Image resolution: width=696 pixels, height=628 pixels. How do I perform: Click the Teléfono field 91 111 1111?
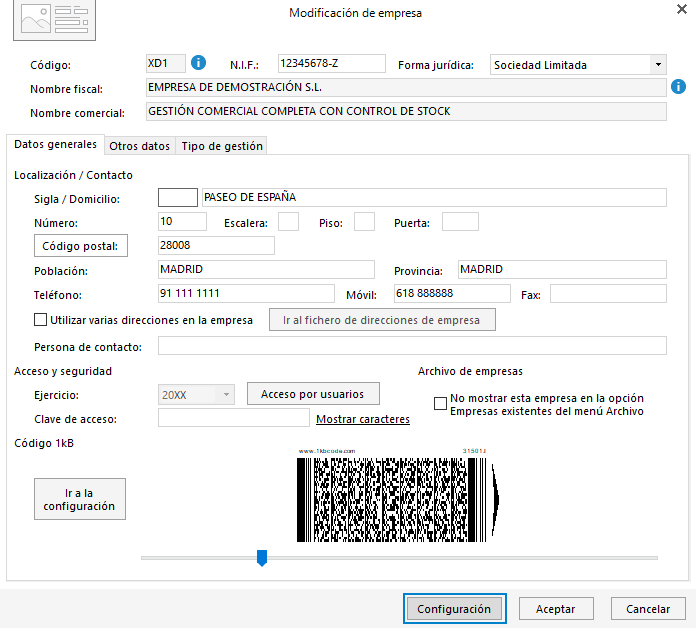tap(246, 293)
